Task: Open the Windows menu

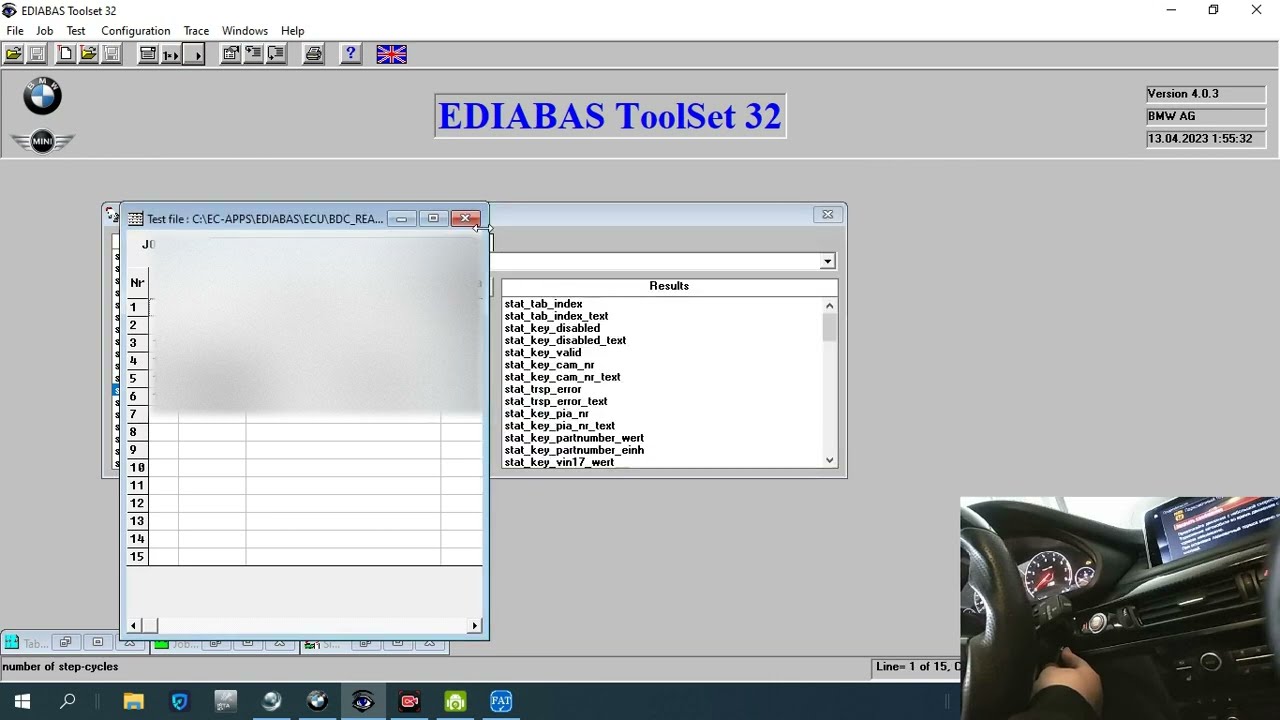Action: (x=245, y=31)
